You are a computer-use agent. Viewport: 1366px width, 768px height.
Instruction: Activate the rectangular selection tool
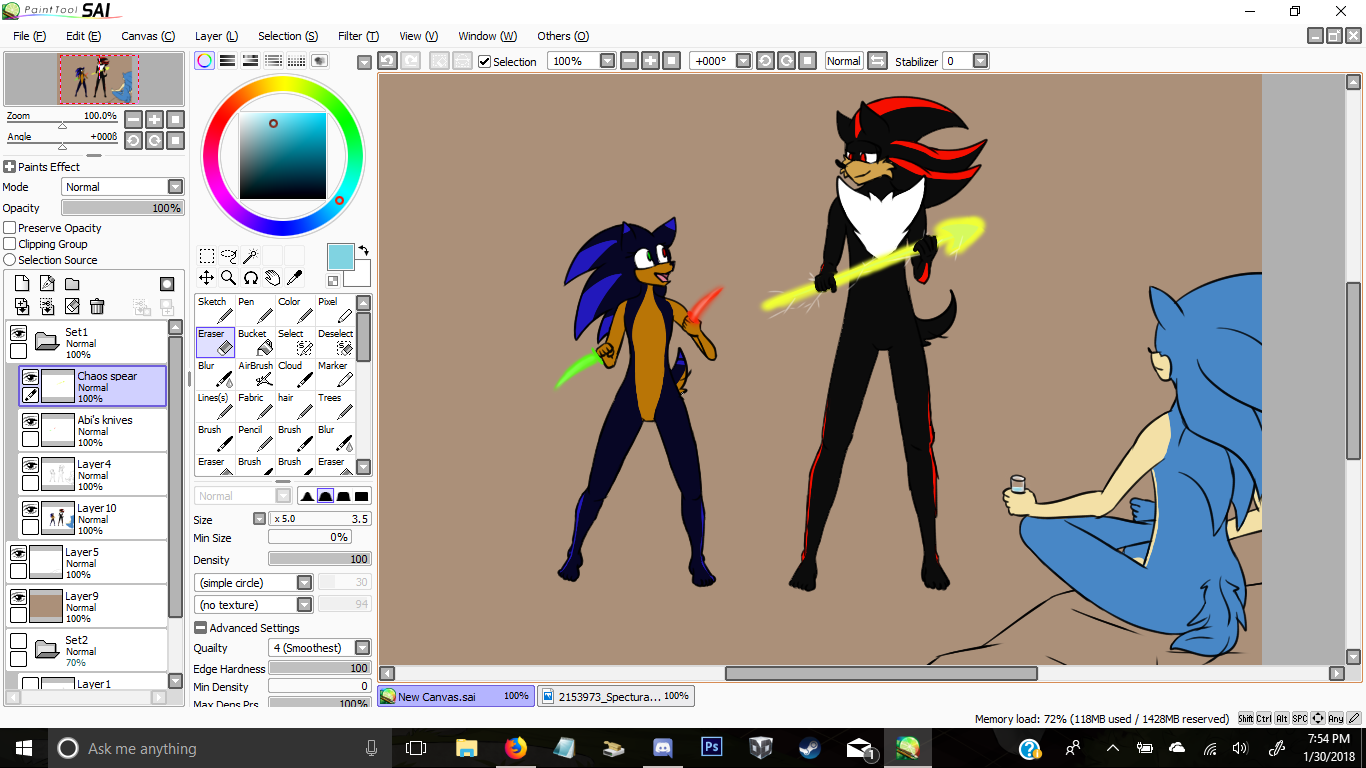click(206, 256)
